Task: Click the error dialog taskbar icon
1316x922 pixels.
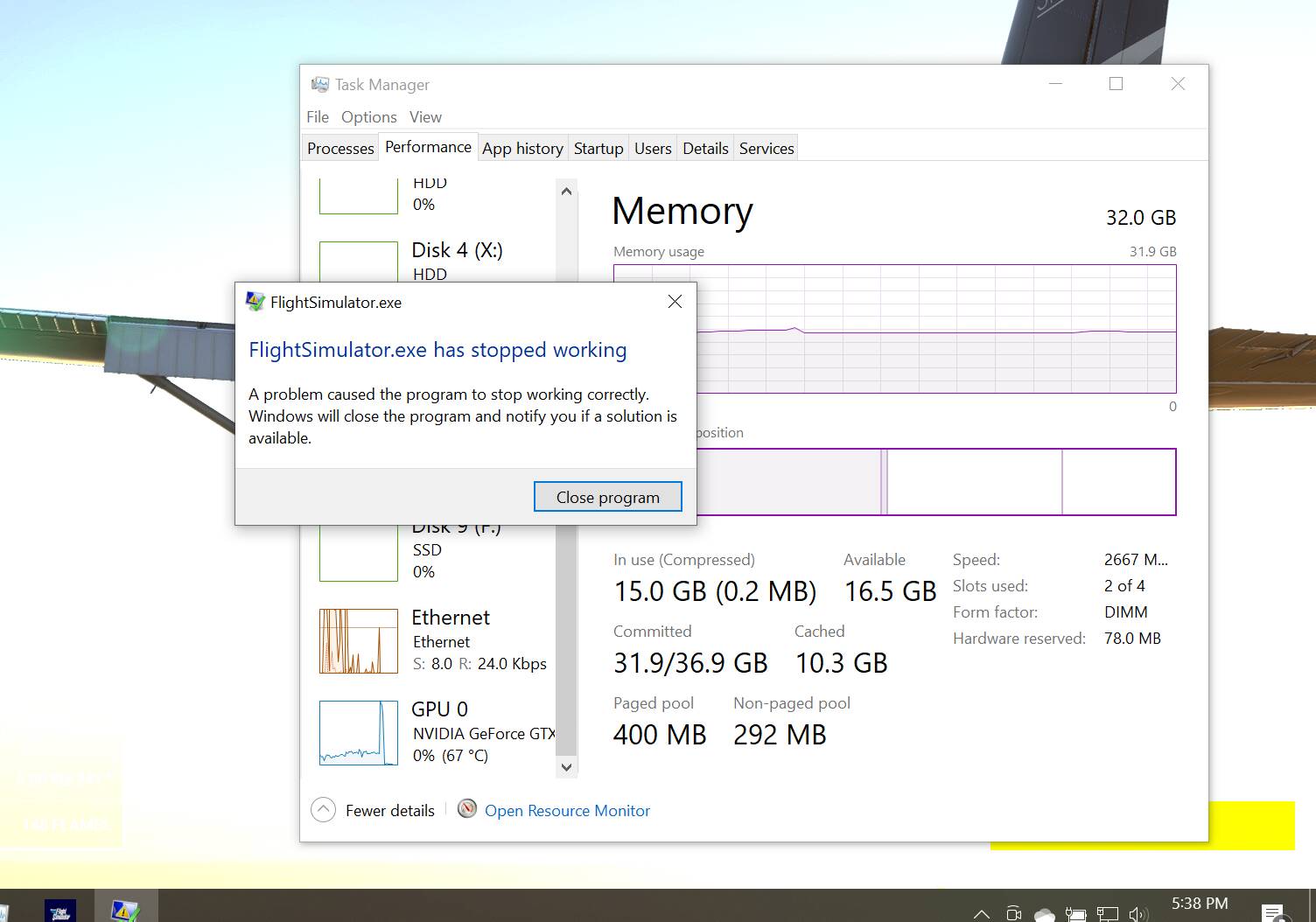Action: pyautogui.click(x=126, y=910)
